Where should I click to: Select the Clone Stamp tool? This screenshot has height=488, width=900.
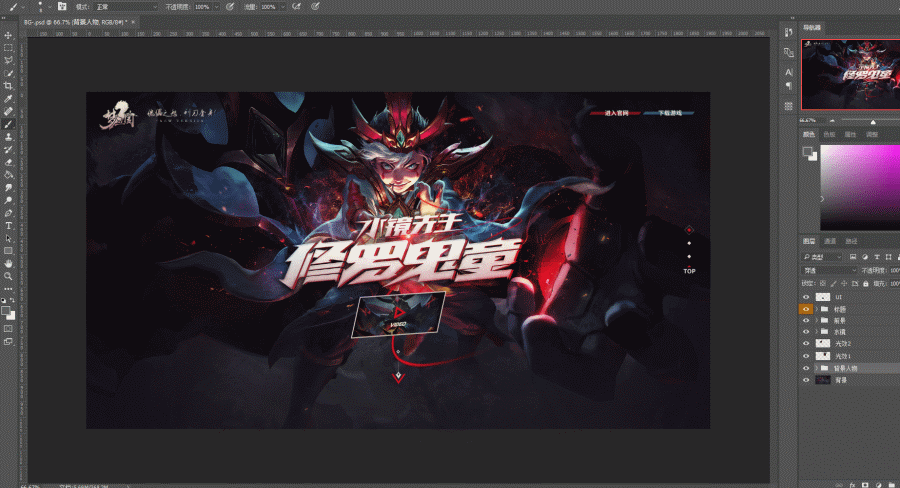(8, 137)
